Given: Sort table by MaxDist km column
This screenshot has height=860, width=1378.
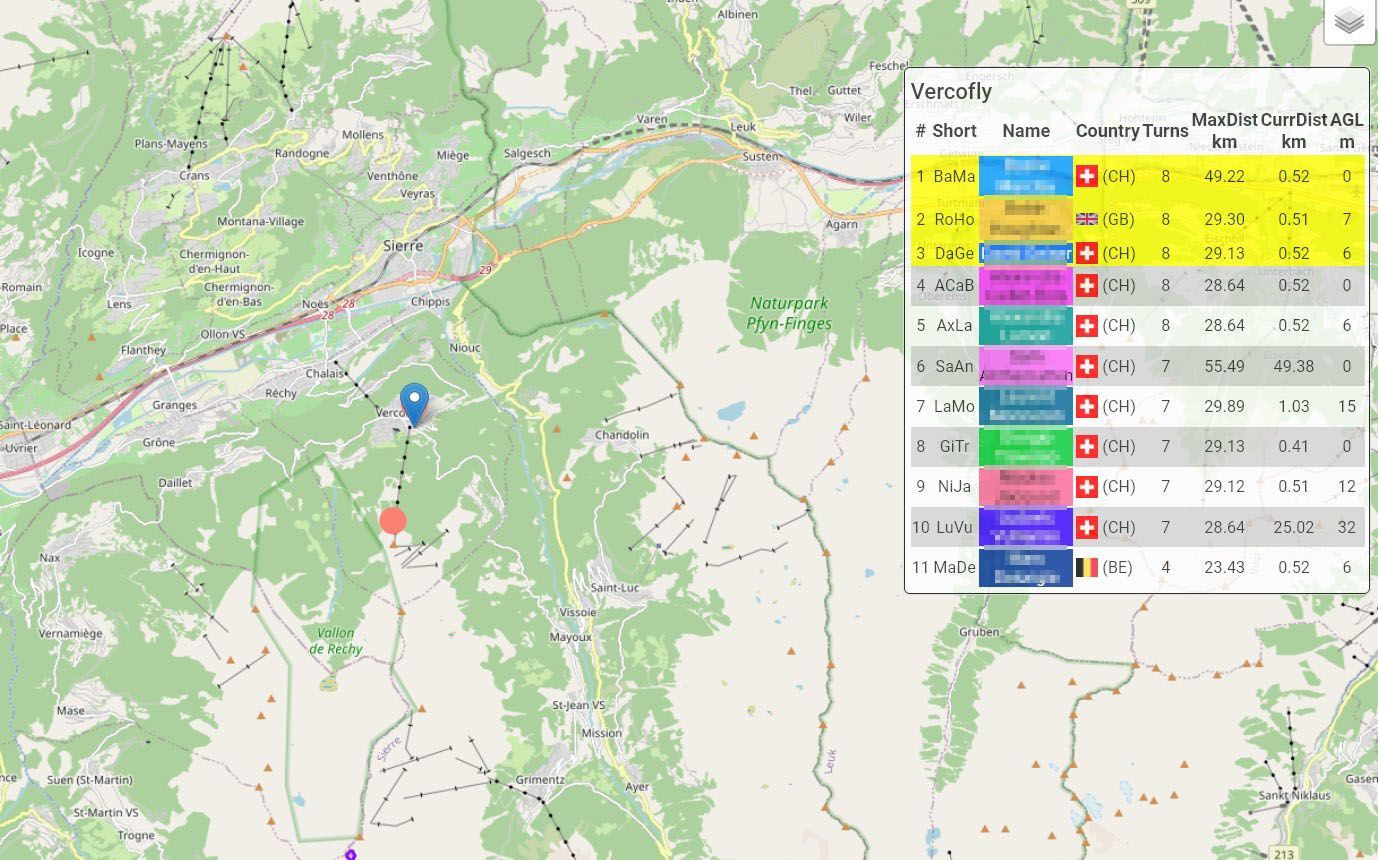Looking at the screenshot, I should point(1224,131).
